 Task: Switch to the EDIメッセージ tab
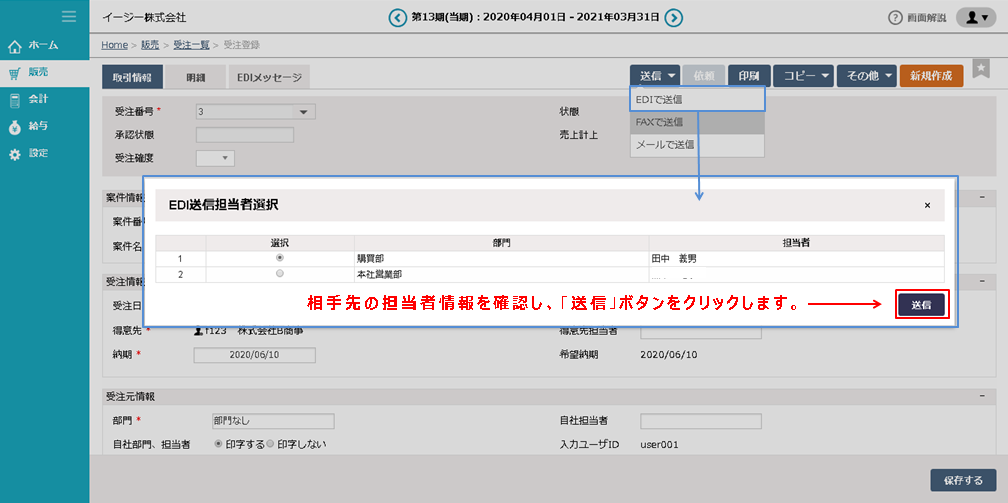tap(269, 77)
